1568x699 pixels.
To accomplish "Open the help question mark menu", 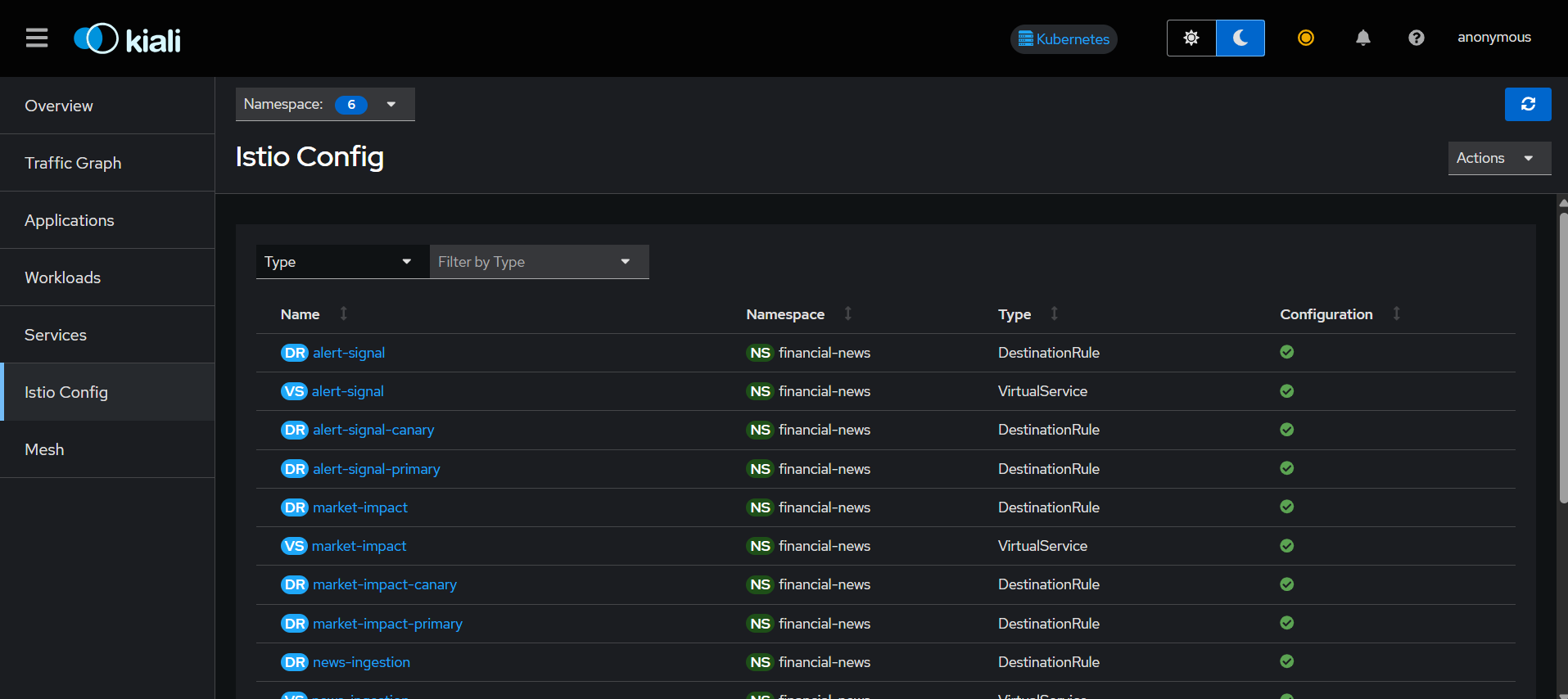I will [x=1416, y=38].
